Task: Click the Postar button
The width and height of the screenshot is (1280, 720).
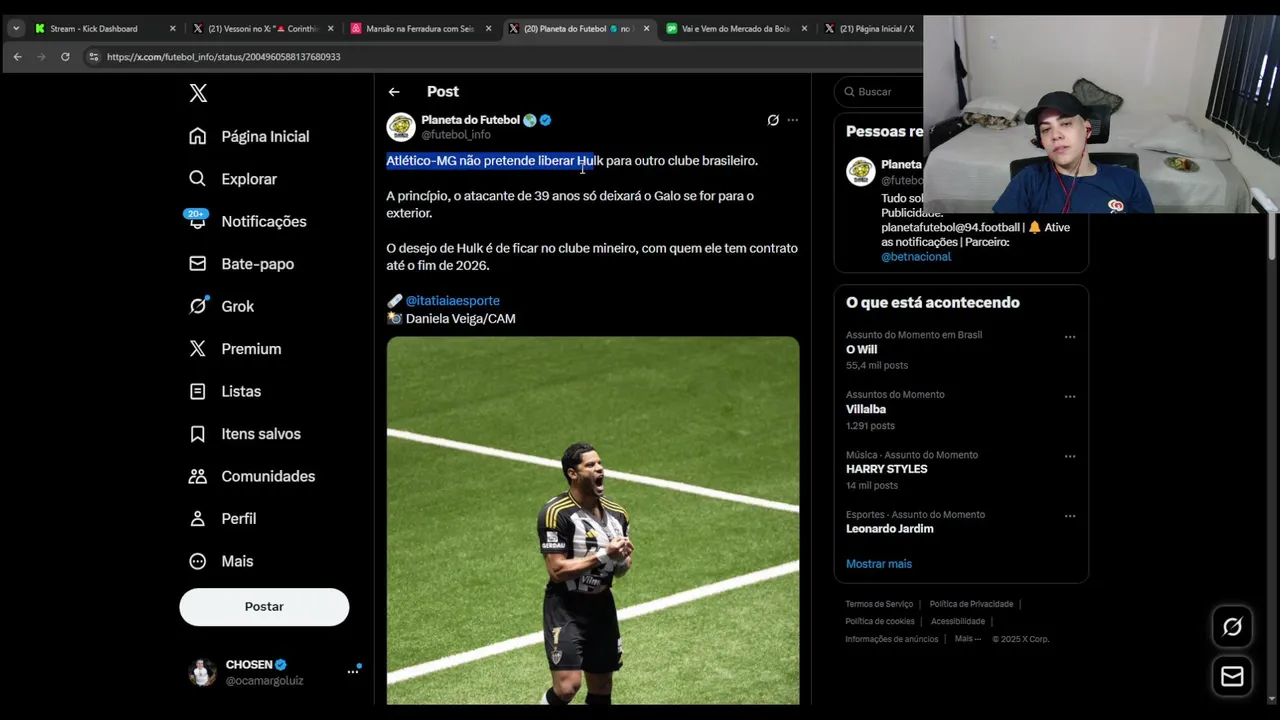Action: click(264, 607)
